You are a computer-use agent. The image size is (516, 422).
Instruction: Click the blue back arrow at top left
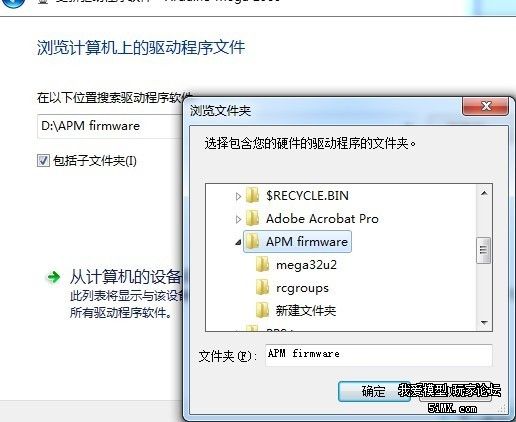tap(12, 3)
